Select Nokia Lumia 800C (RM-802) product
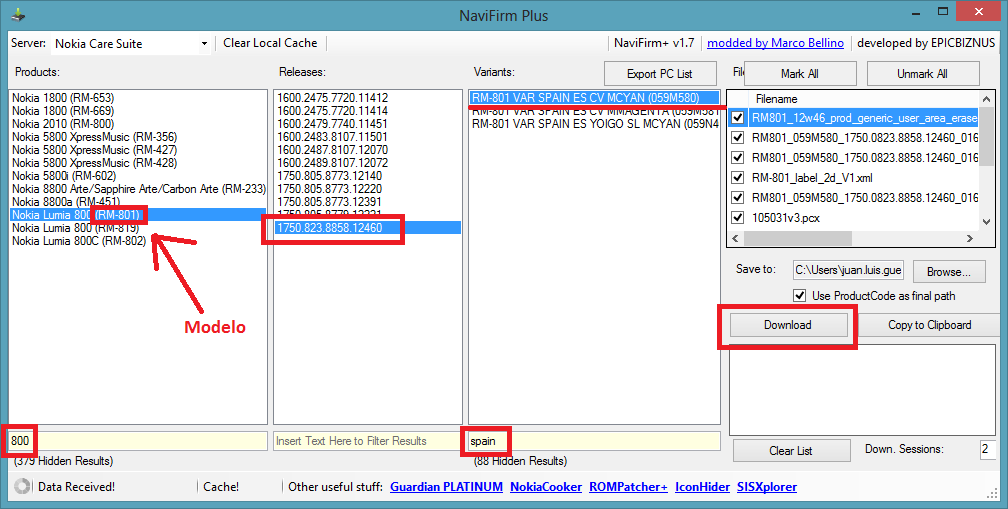The height and width of the screenshot is (509, 1008). coord(80,241)
